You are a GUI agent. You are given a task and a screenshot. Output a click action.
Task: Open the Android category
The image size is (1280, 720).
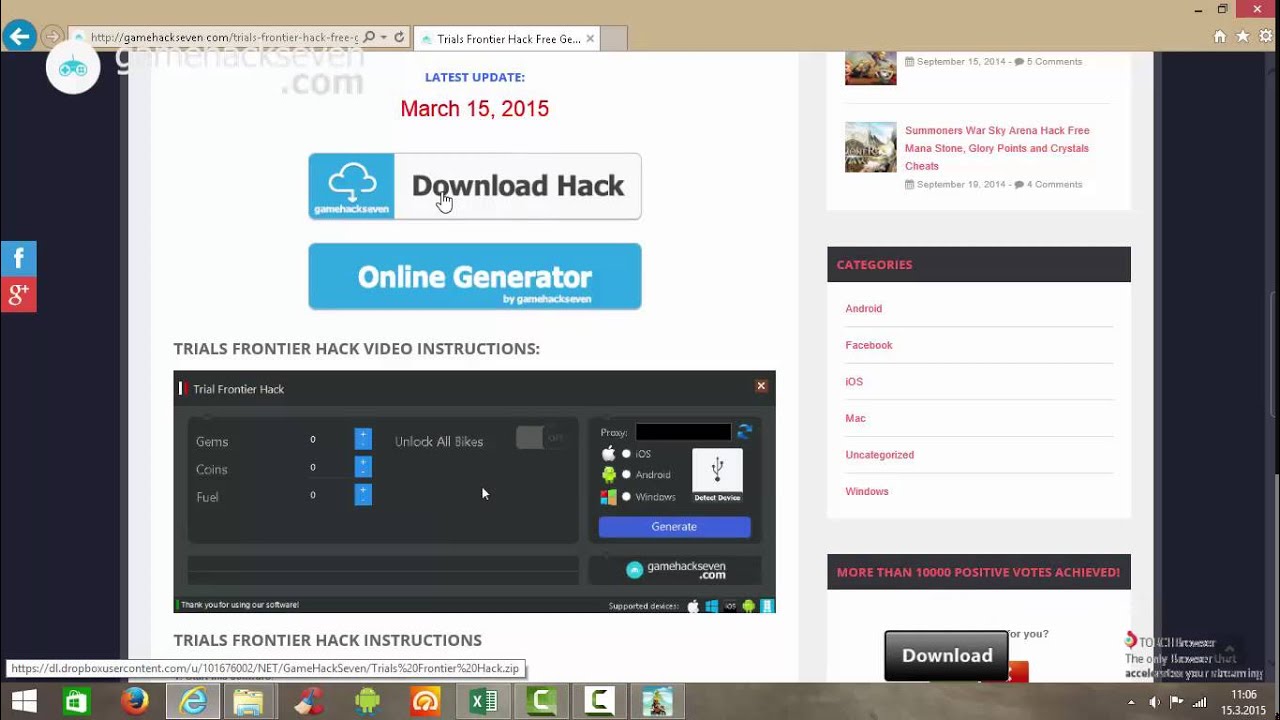point(864,309)
